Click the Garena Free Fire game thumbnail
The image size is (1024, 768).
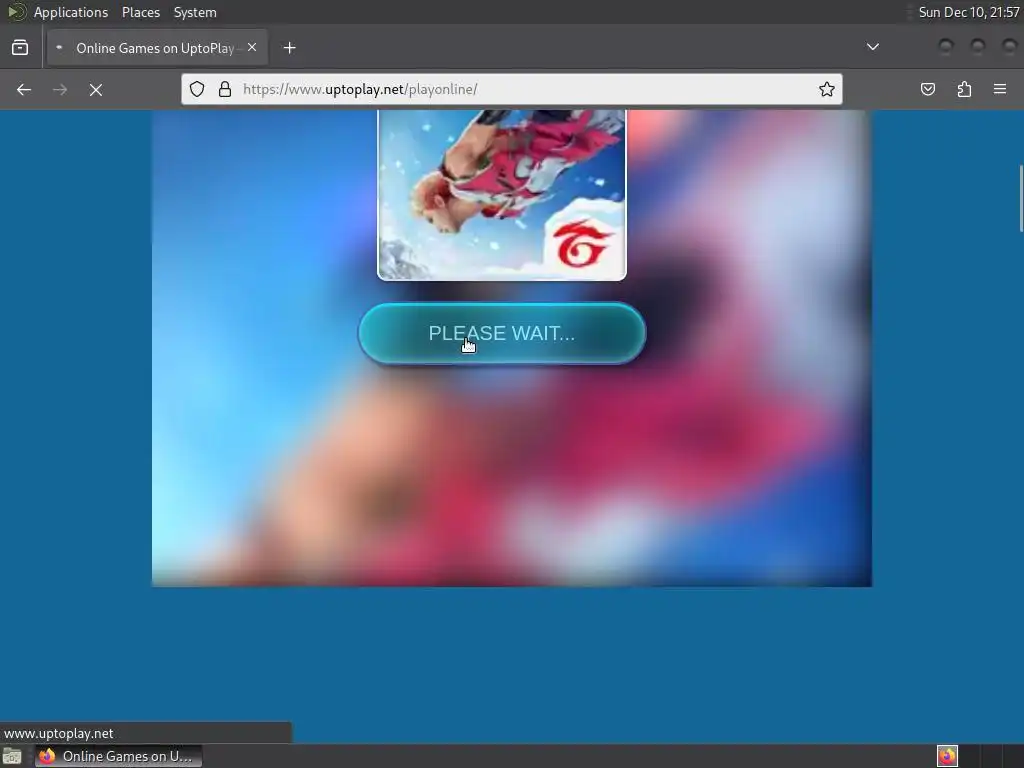coord(502,195)
